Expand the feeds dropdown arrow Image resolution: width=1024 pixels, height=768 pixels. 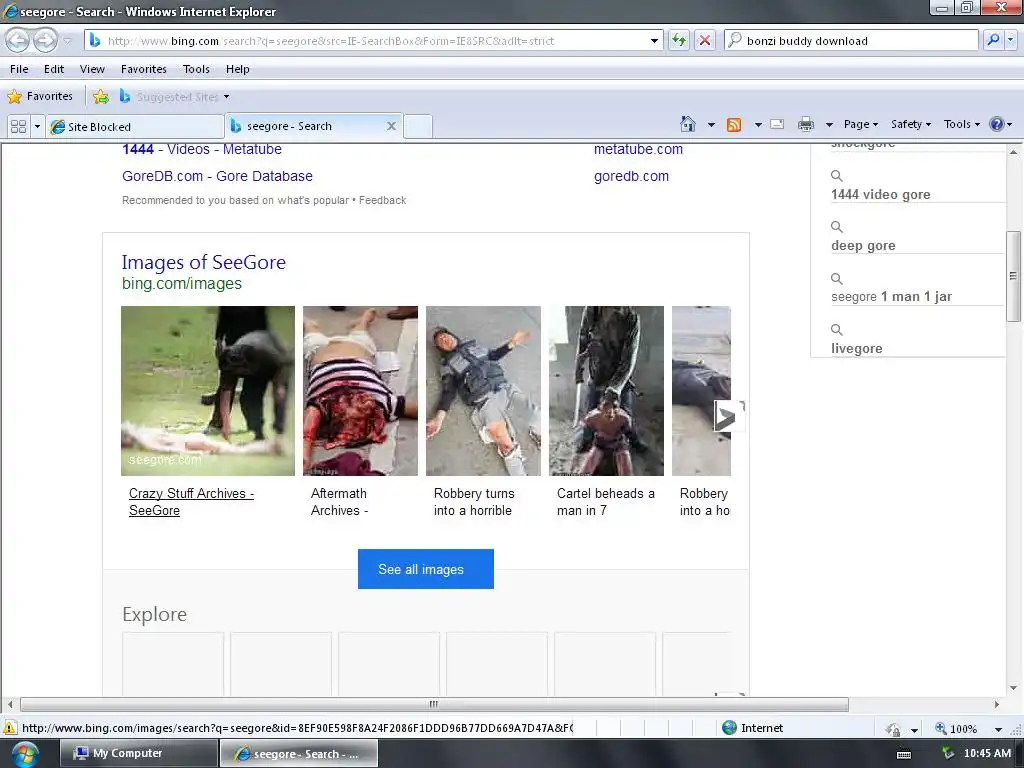(x=758, y=124)
